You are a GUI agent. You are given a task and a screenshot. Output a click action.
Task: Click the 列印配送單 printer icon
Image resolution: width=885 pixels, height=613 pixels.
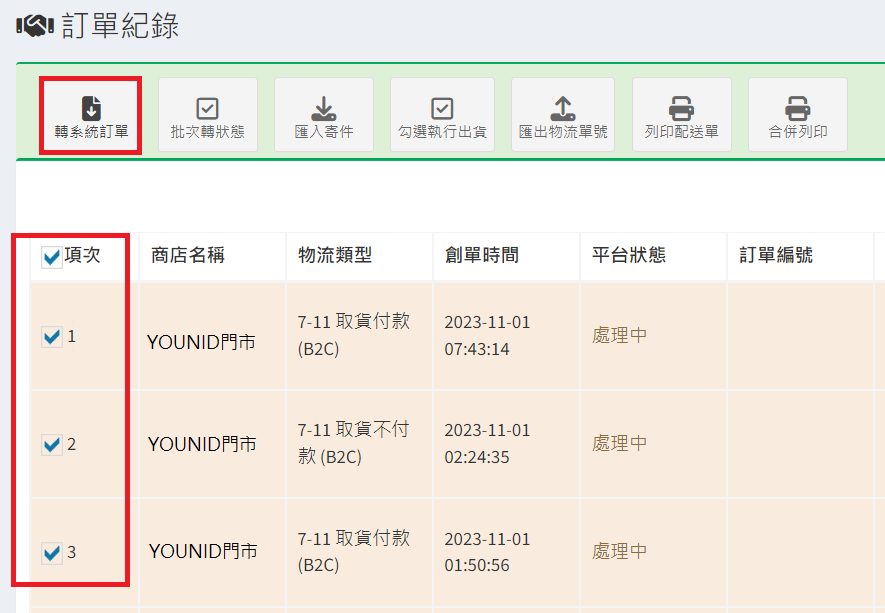coord(681,108)
